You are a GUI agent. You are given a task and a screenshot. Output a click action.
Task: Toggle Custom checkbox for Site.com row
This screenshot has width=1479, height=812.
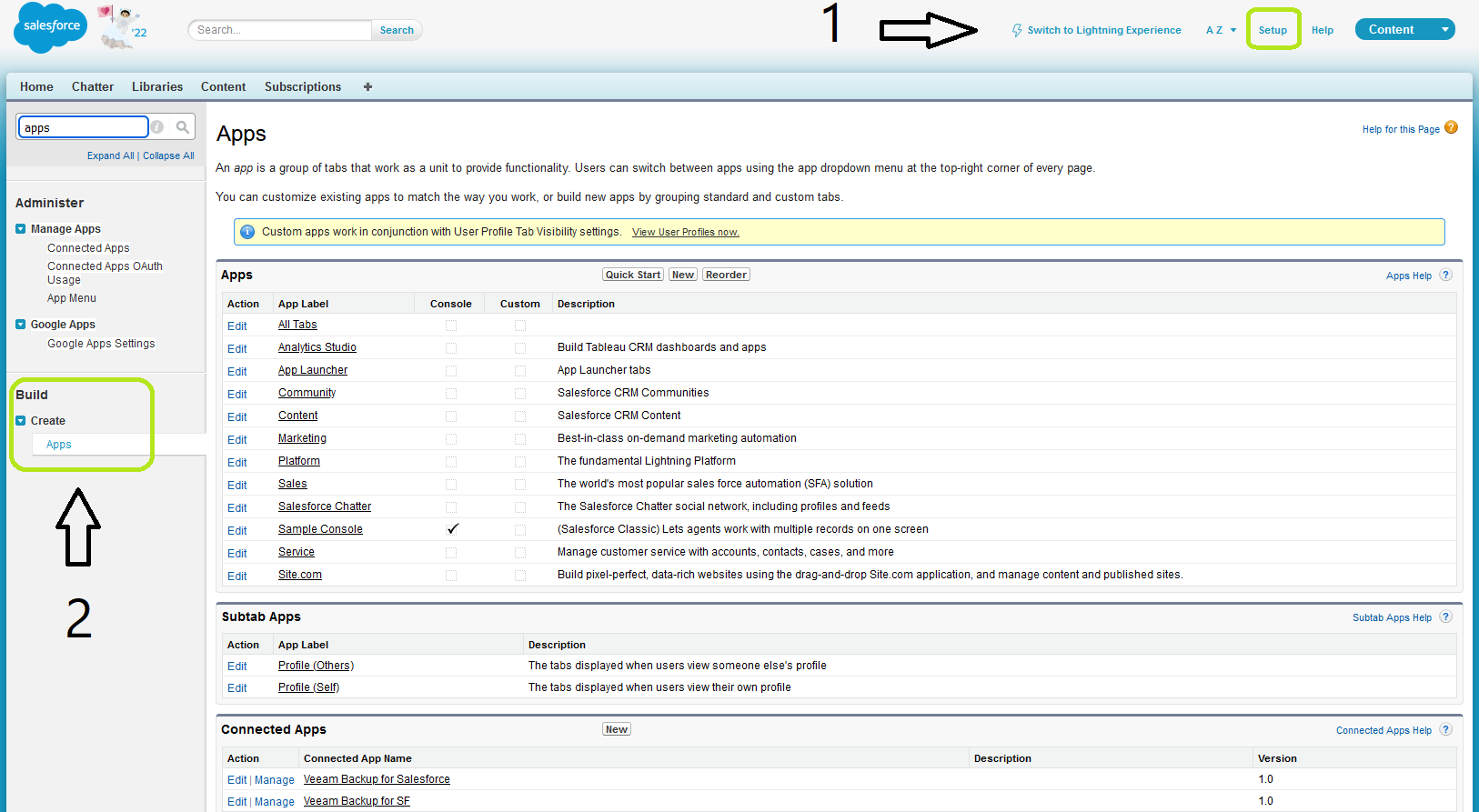tap(520, 576)
